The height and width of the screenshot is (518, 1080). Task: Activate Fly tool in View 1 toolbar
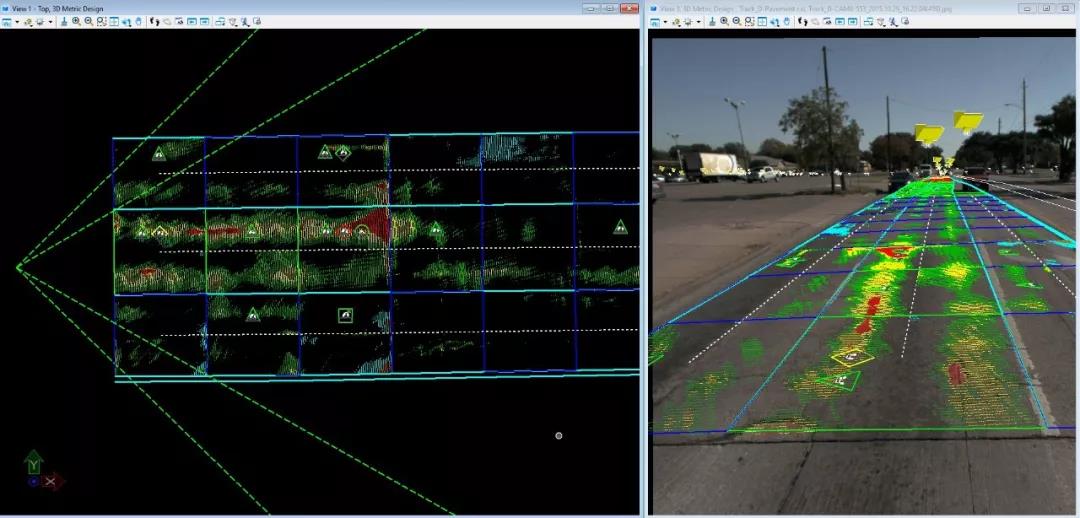[167, 21]
